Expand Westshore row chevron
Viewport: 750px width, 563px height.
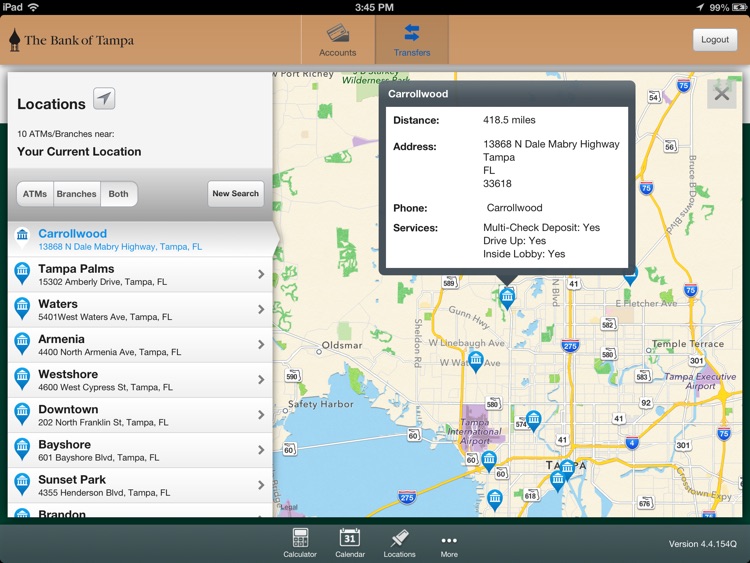[261, 380]
